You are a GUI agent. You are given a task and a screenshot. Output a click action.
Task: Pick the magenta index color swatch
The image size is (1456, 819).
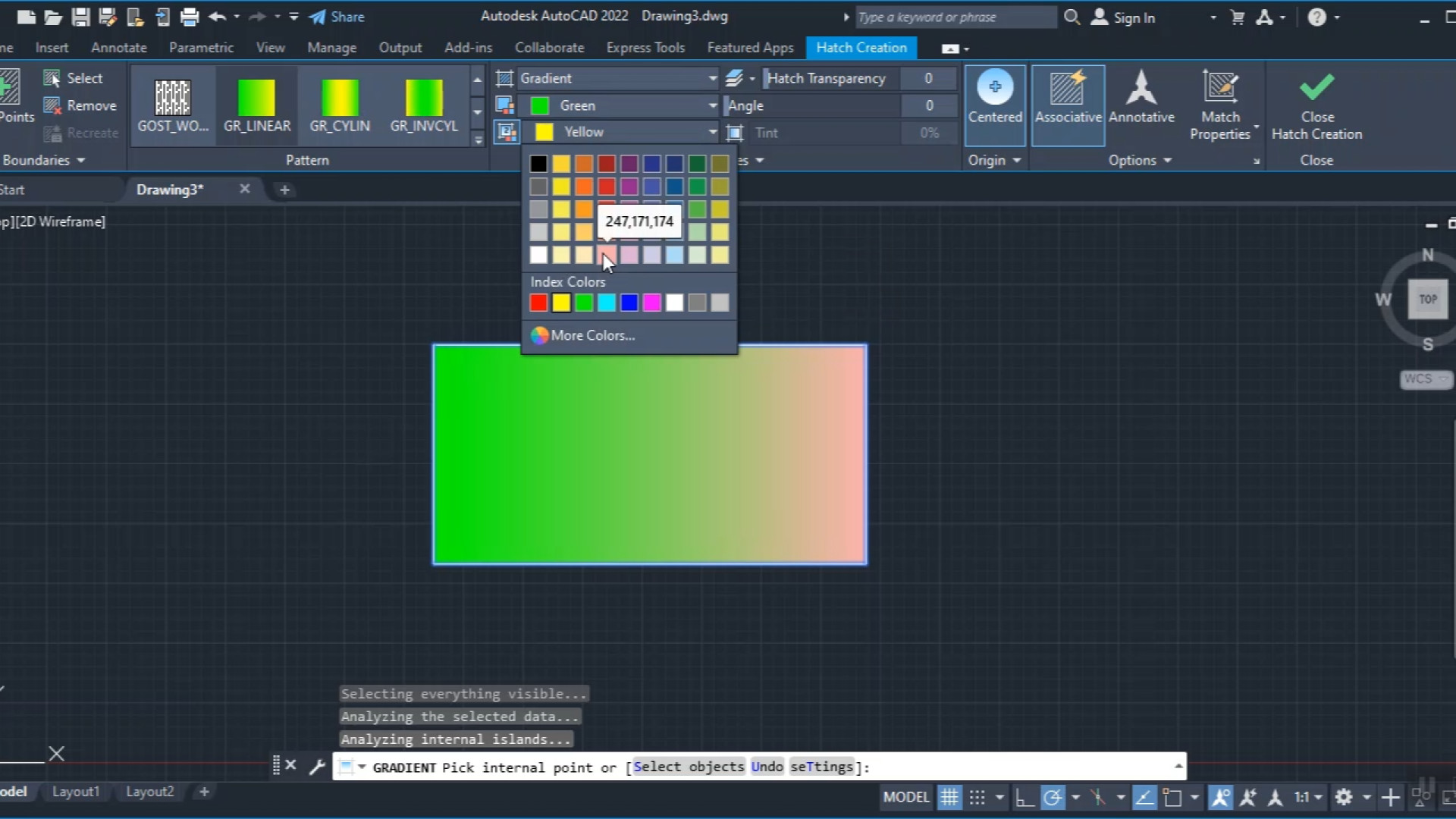pyautogui.click(x=651, y=303)
